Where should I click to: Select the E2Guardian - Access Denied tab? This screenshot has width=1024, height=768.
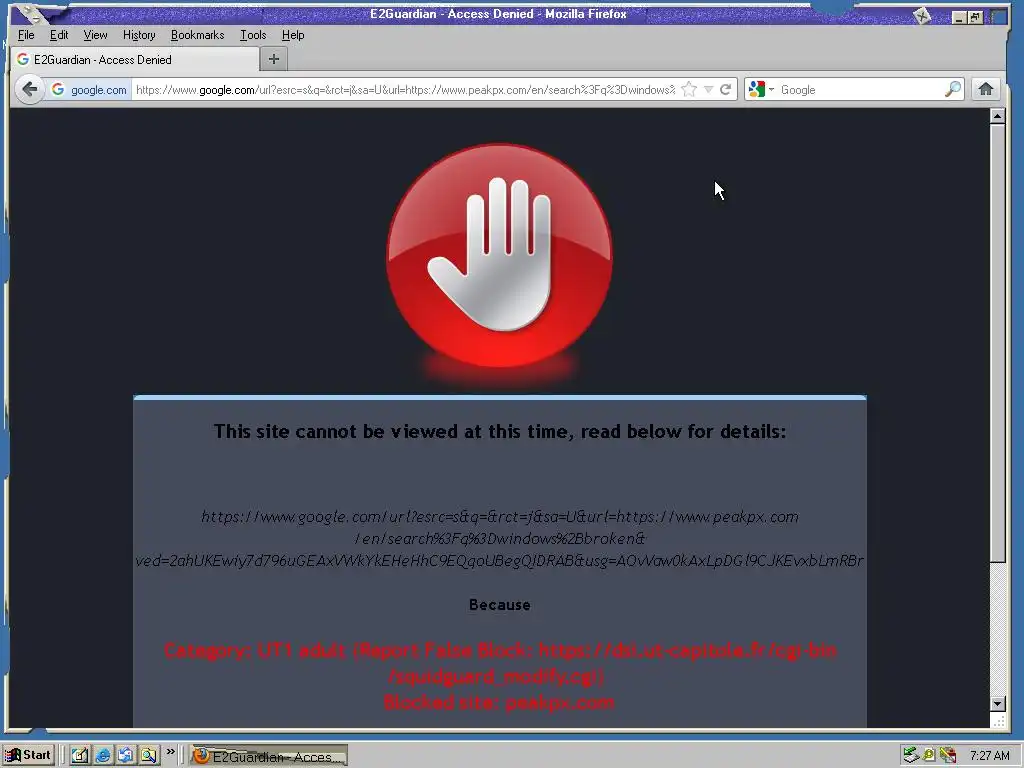[x=135, y=59]
